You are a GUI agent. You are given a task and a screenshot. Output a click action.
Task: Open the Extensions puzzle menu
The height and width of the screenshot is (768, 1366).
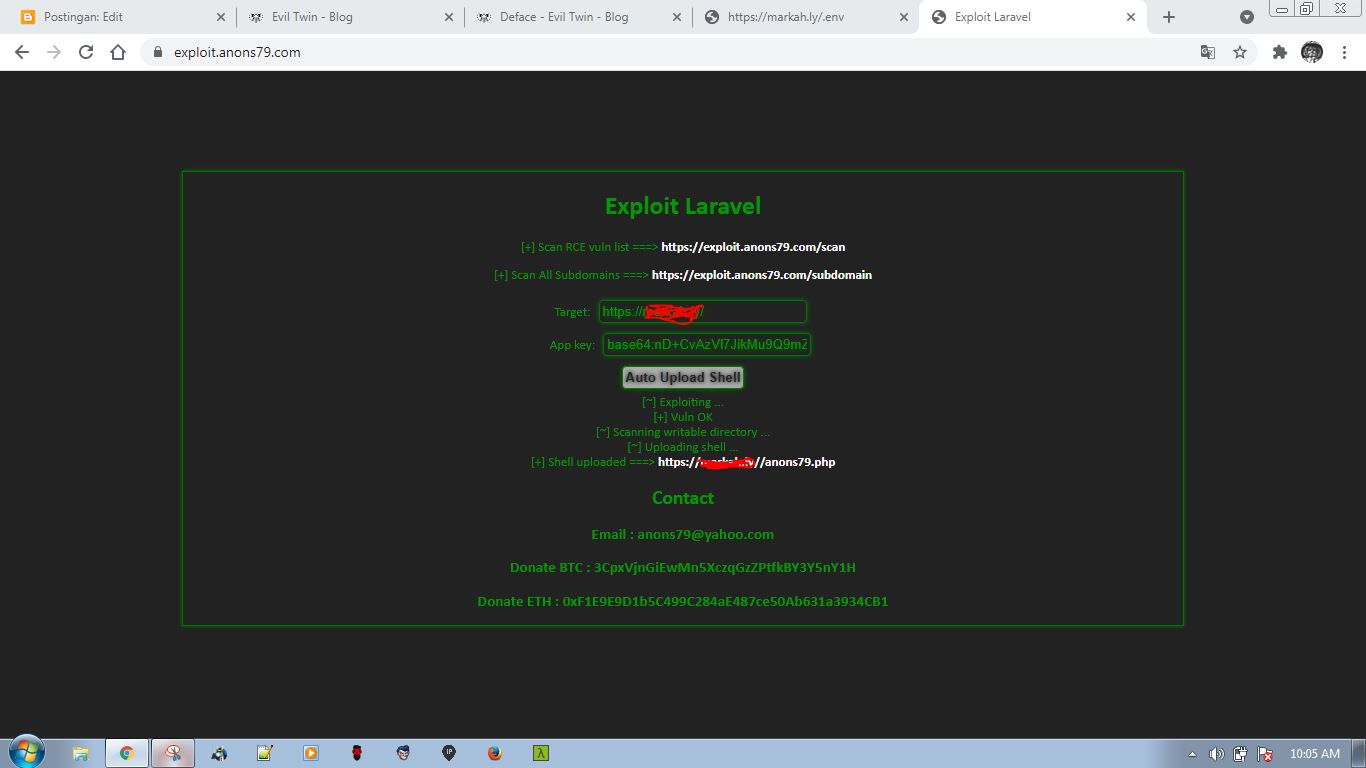(1279, 52)
